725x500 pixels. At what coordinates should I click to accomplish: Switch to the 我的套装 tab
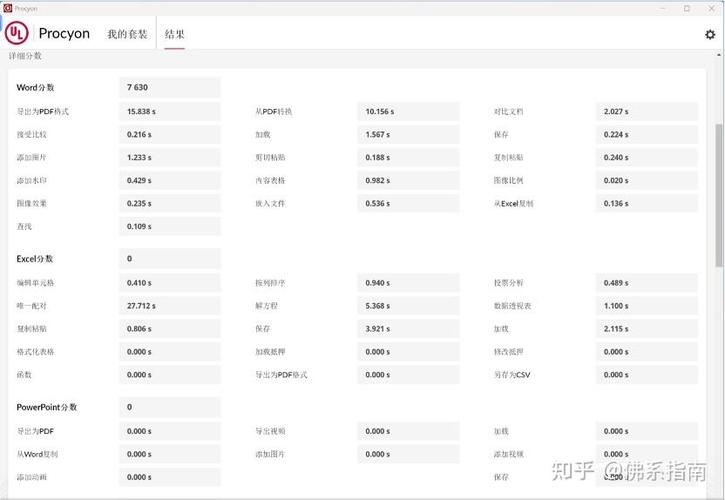click(127, 34)
